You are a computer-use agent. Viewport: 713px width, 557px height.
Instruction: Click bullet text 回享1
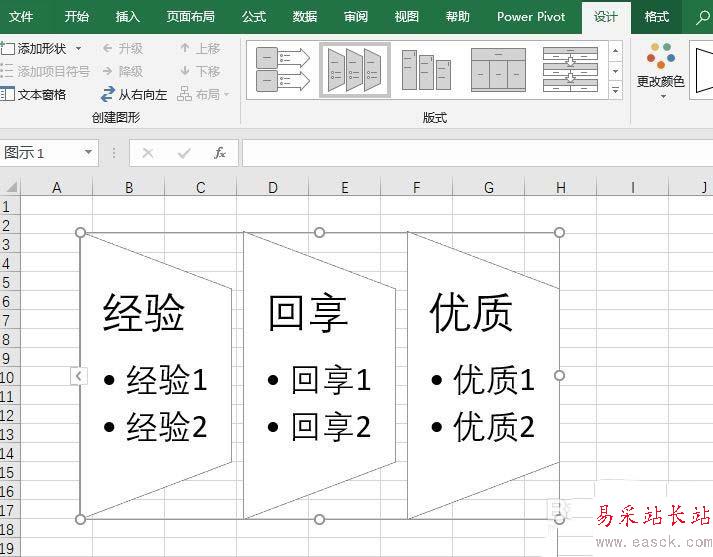pyautogui.click(x=331, y=379)
